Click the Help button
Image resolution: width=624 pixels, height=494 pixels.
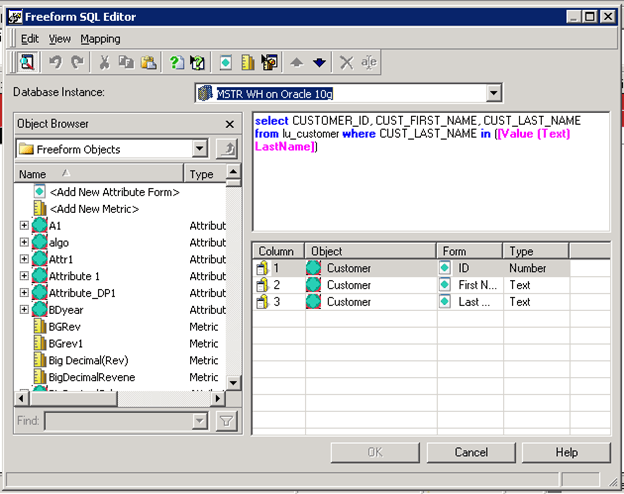pyautogui.click(x=566, y=452)
